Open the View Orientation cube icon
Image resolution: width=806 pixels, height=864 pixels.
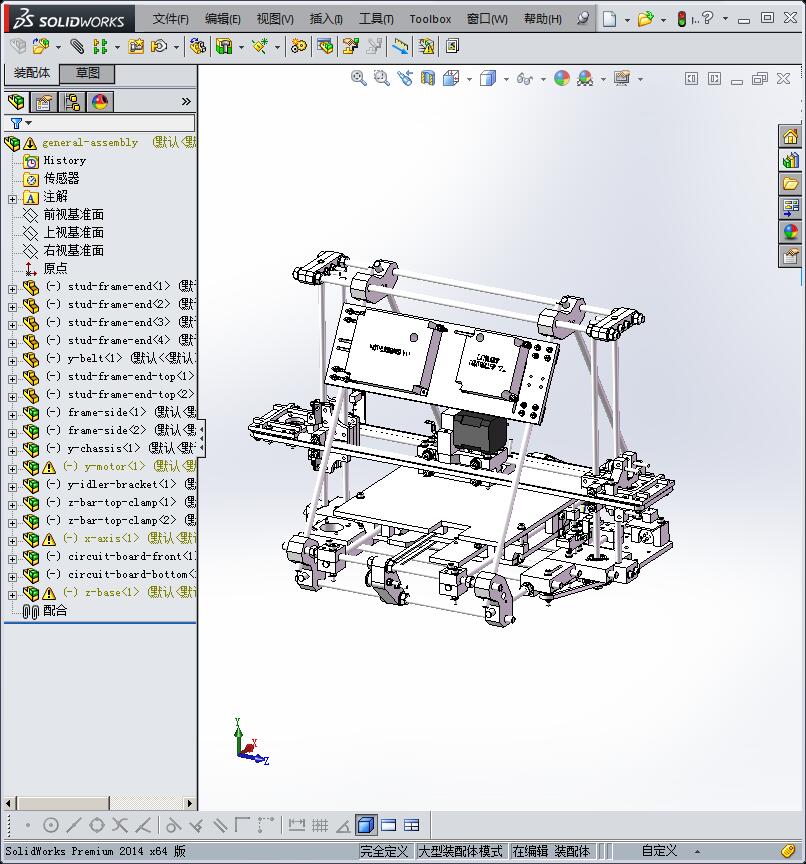click(x=451, y=78)
